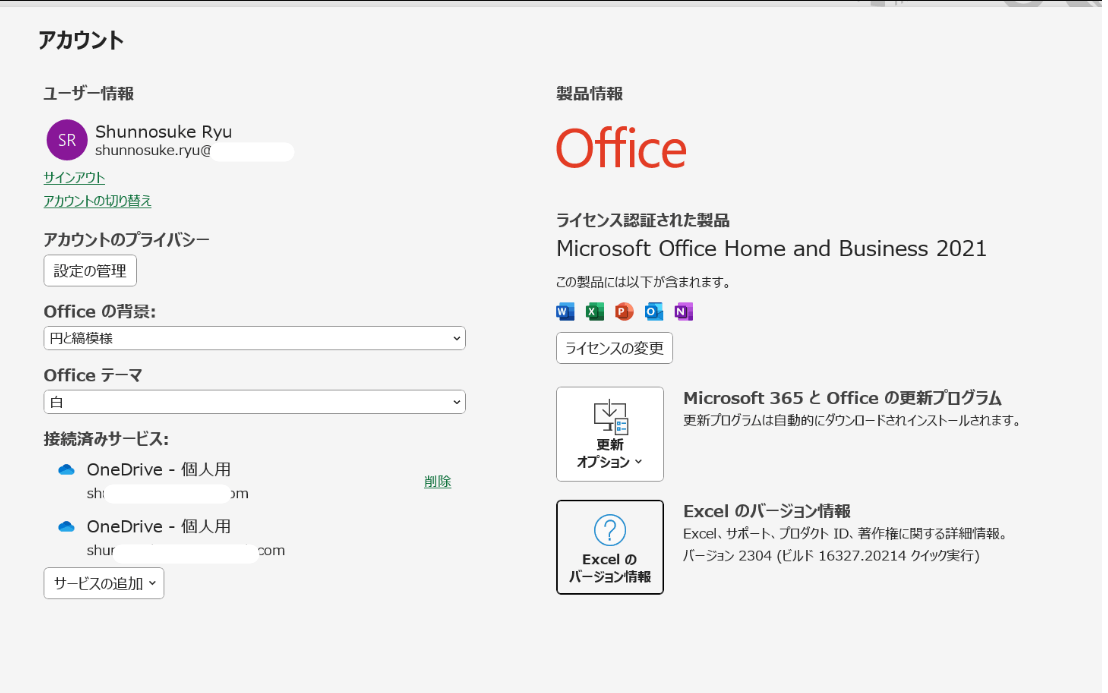Sign out via サインアウト link
The height and width of the screenshot is (693, 1108).
click(x=74, y=177)
